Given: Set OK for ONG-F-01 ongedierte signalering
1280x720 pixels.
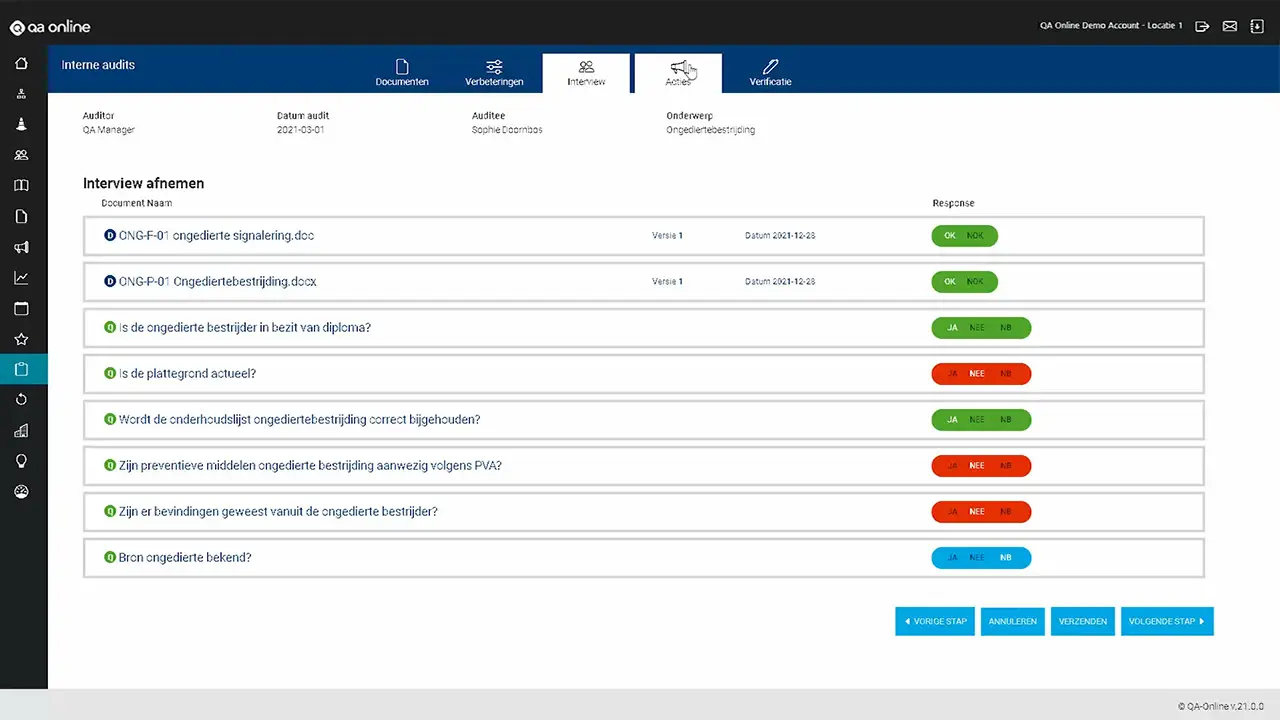Looking at the screenshot, I should click(950, 236).
